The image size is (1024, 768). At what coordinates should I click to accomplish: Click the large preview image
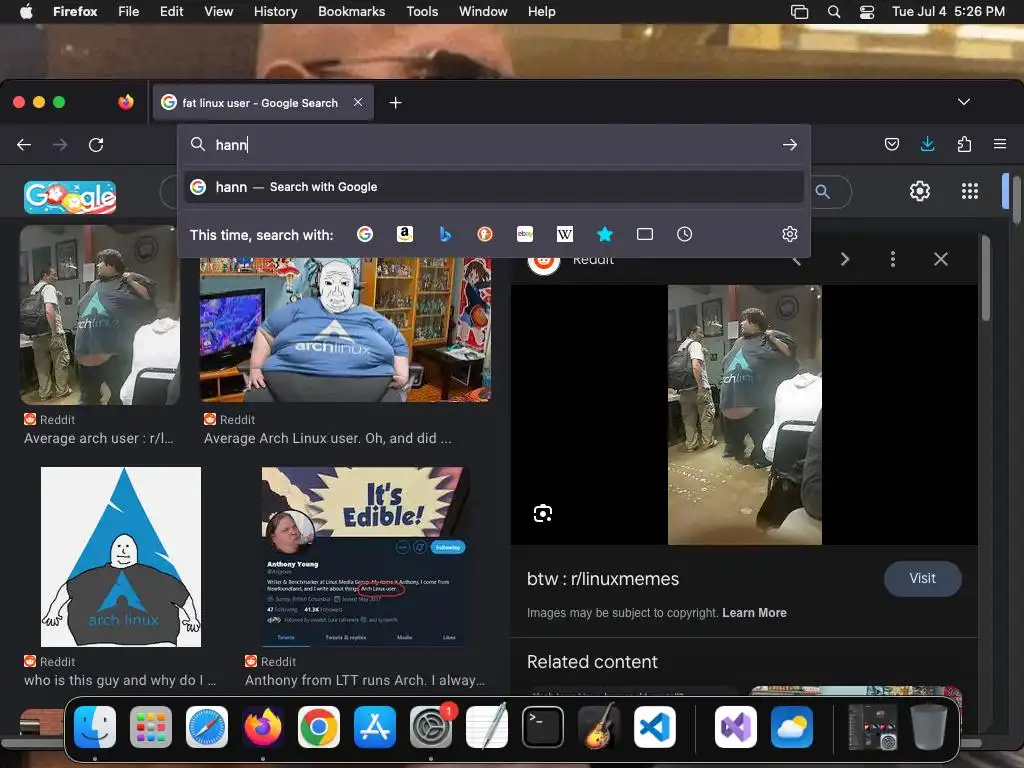744,414
